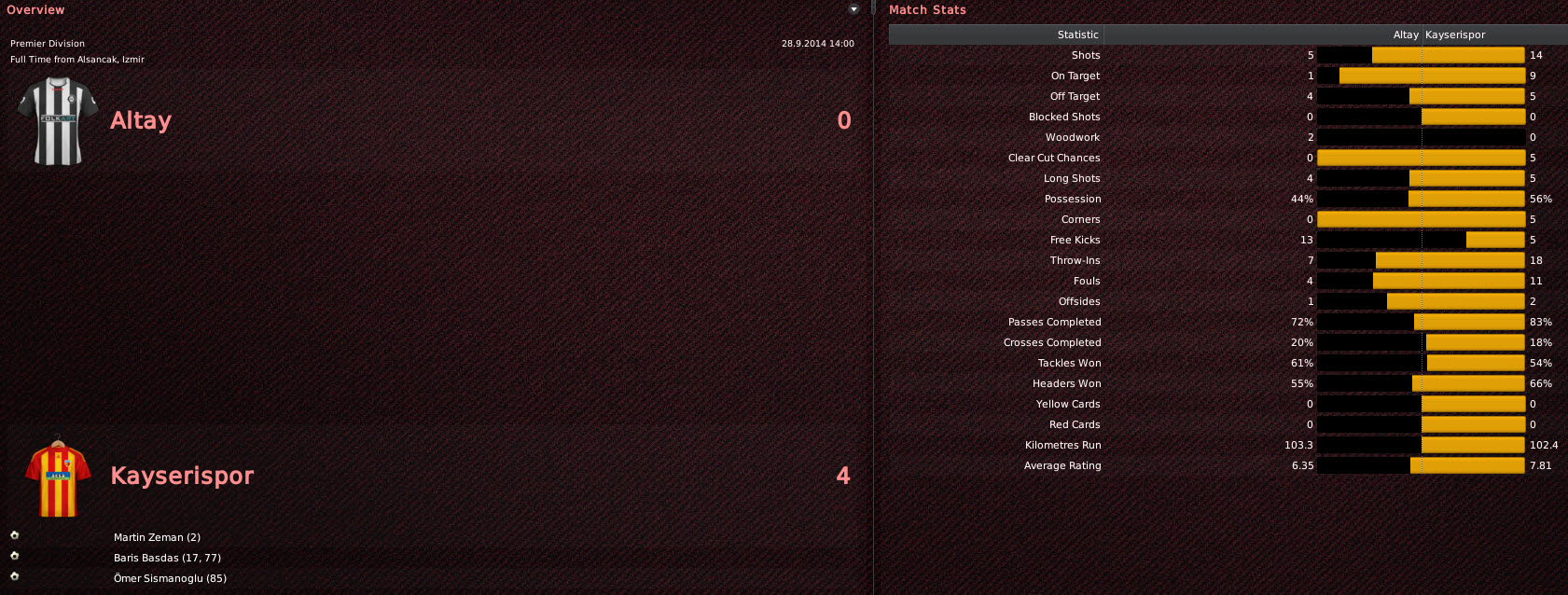Open the Overview panel dropdown arrow

click(x=853, y=9)
